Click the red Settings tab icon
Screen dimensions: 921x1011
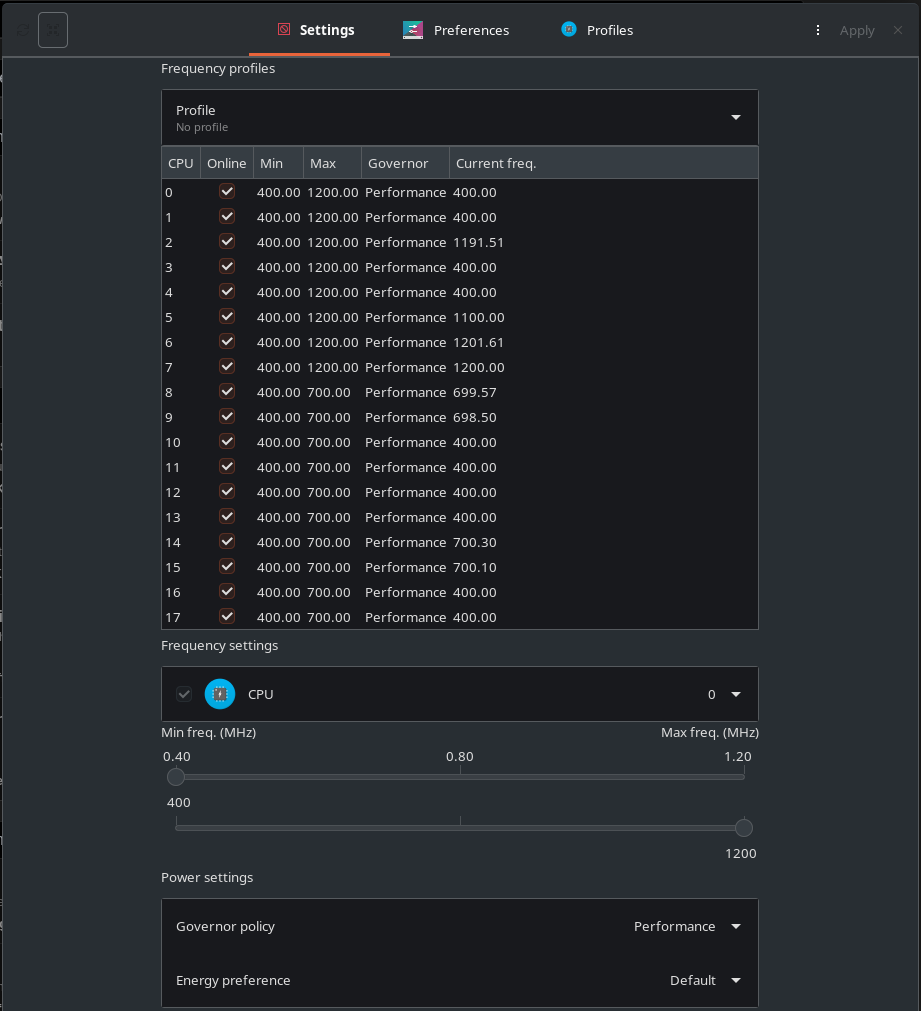point(284,29)
